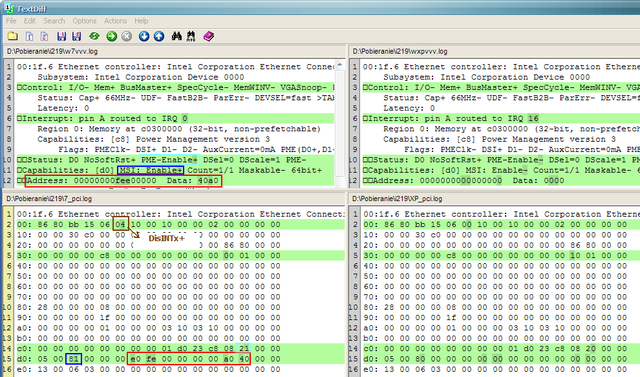Select 'Region 0: Memory at c0300000' in w7vvv.log
The height and width of the screenshot is (377, 640).
click(179, 129)
